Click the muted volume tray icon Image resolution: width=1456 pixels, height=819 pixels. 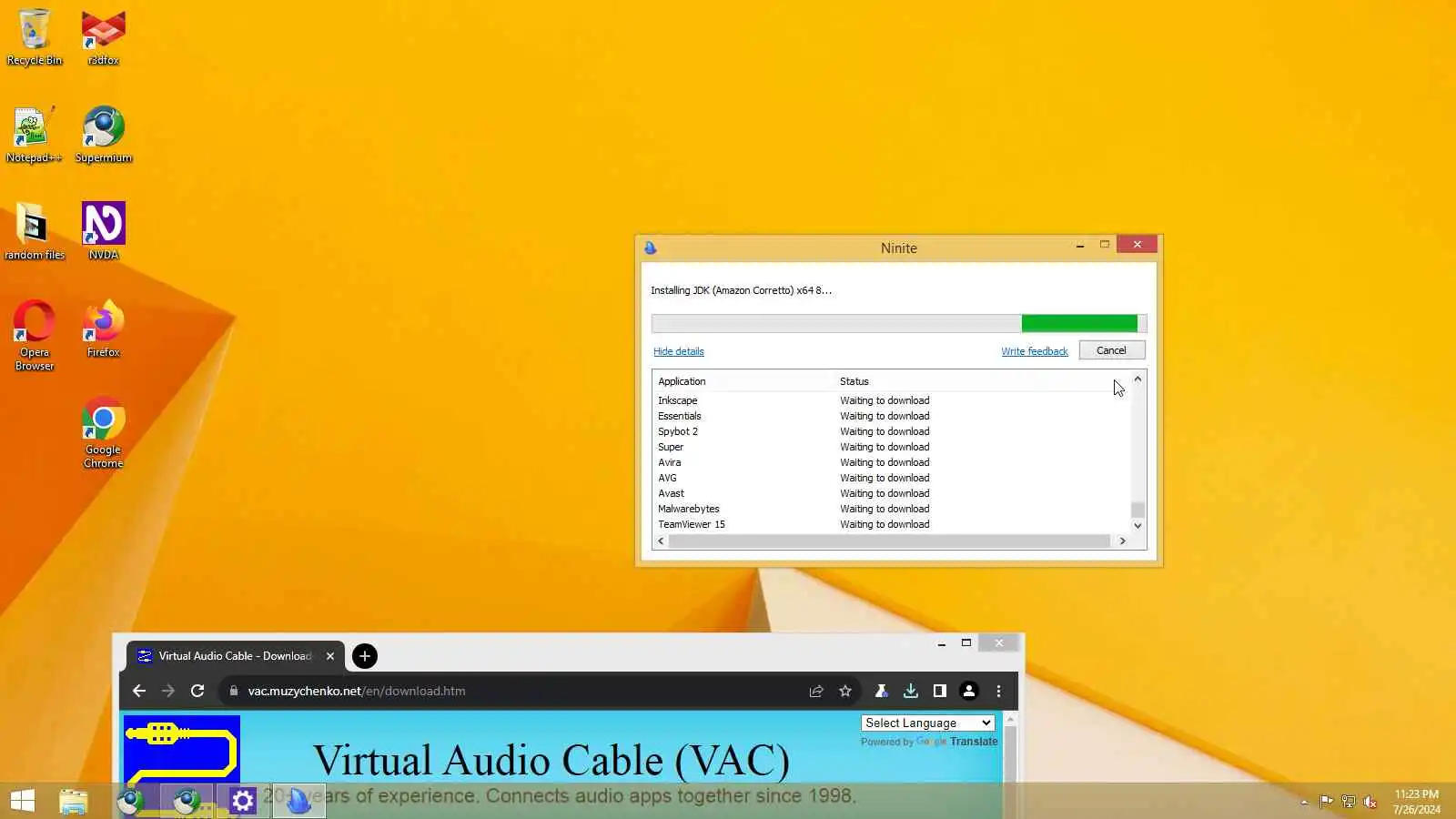1370,802
